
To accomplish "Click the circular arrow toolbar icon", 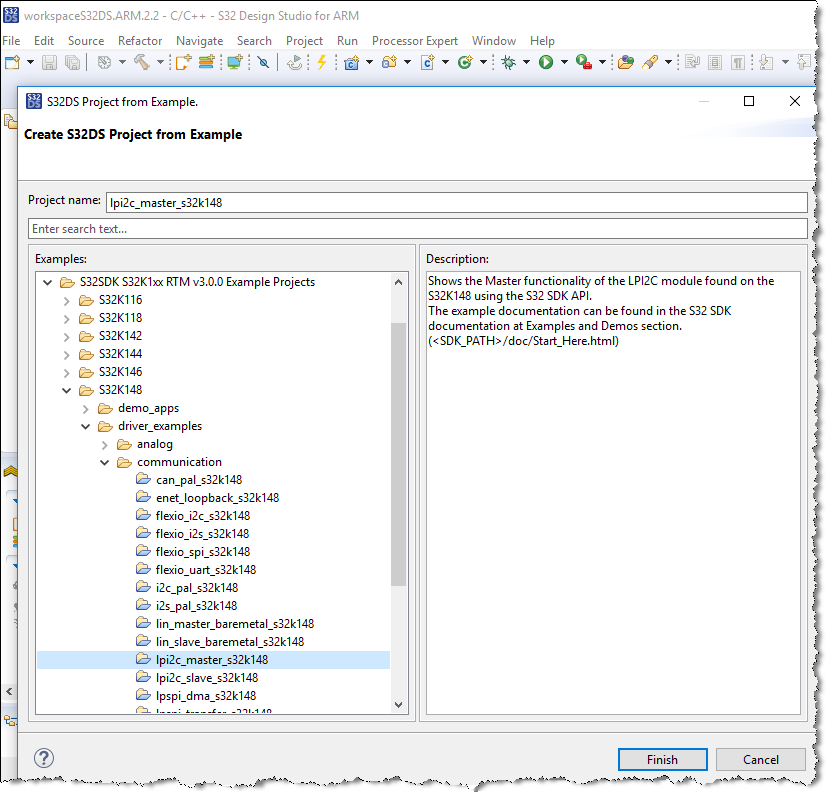I will pos(294,63).
